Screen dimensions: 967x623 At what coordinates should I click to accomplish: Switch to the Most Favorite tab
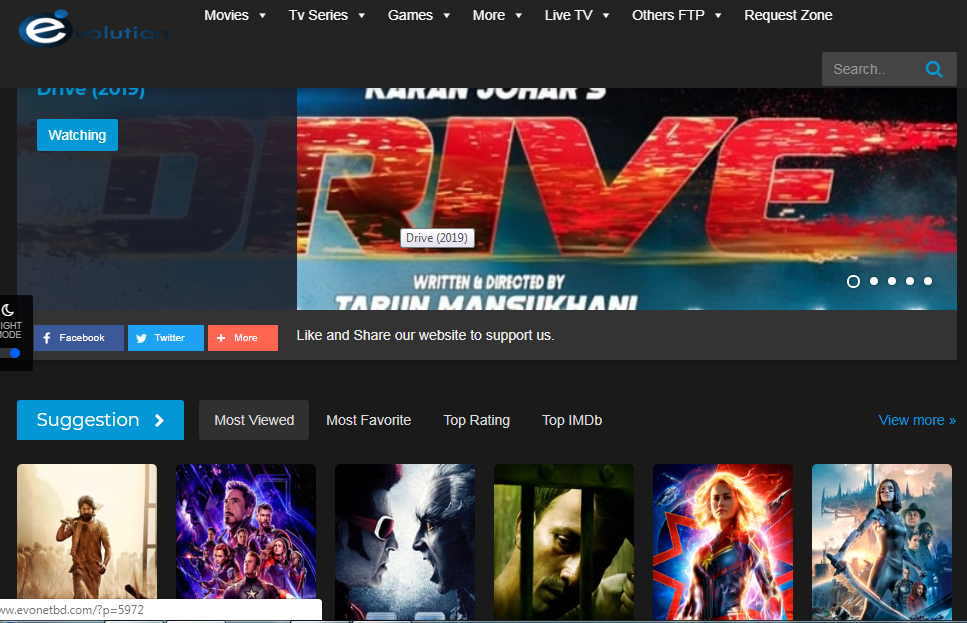pos(368,420)
